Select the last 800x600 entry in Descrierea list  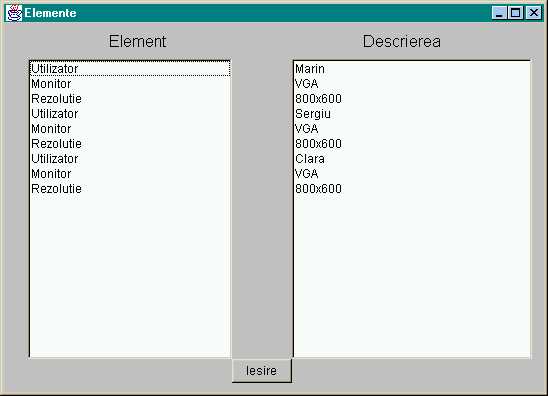tap(412, 189)
